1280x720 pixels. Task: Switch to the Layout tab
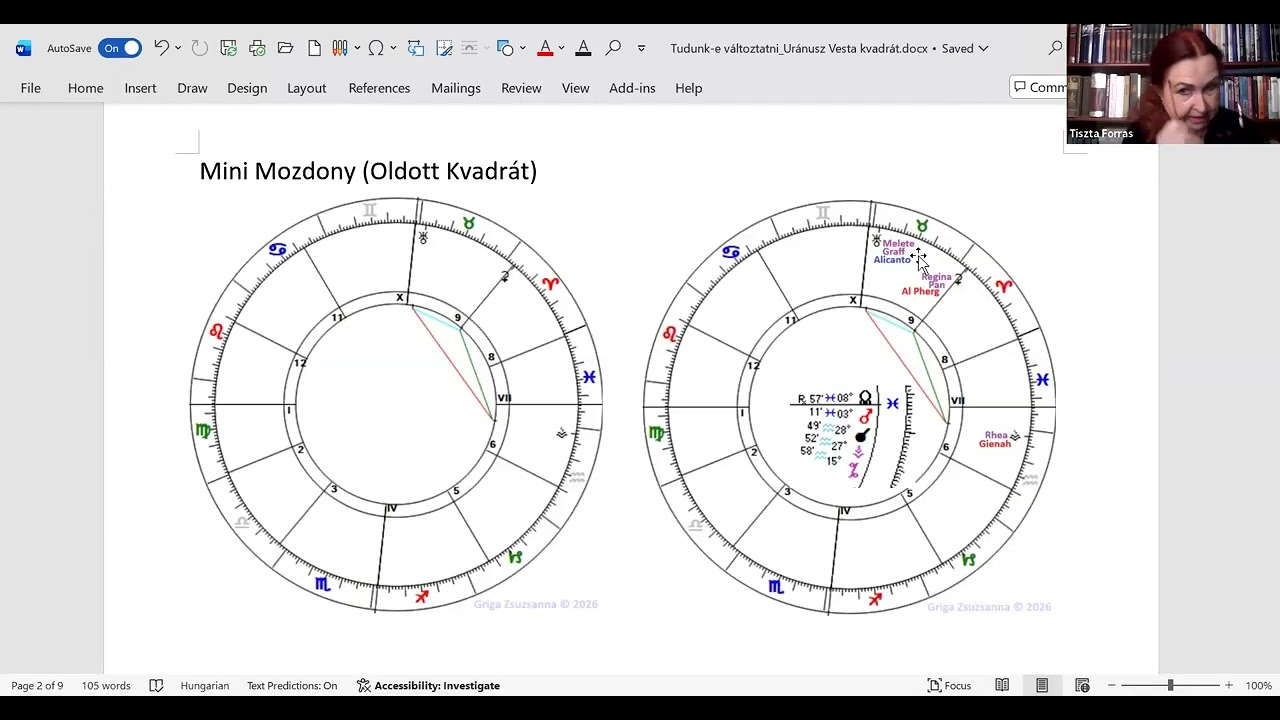(x=307, y=88)
